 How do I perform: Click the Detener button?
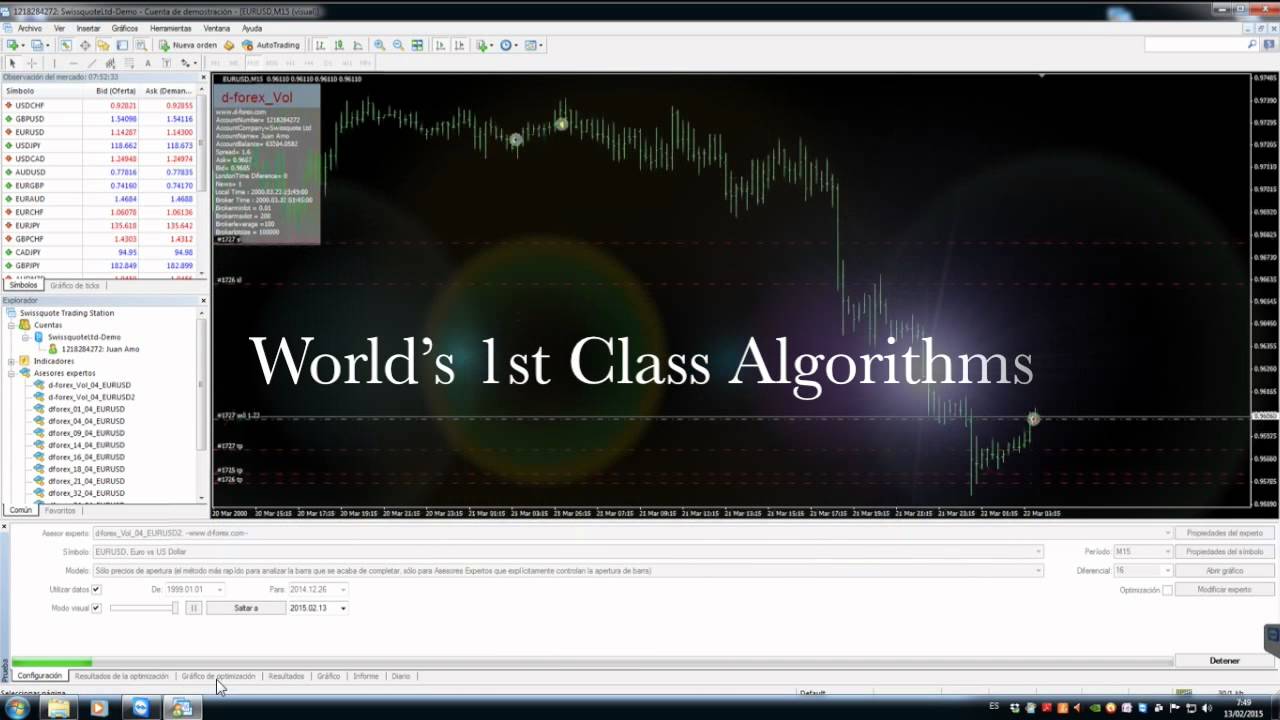pyautogui.click(x=1225, y=661)
